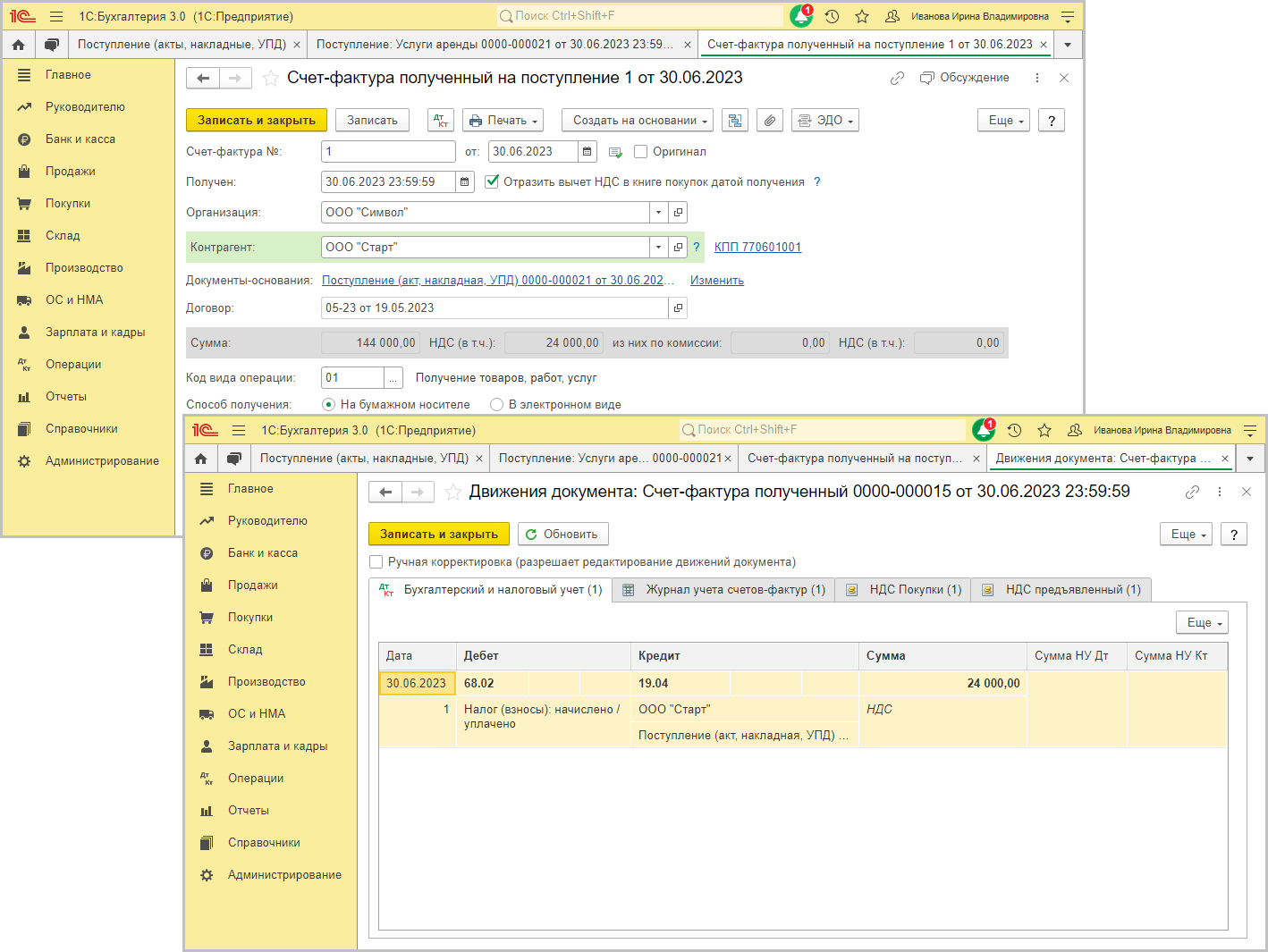This screenshot has height=952, width=1268.
Task: Open main menu icon in movements window
Action: pos(239,430)
